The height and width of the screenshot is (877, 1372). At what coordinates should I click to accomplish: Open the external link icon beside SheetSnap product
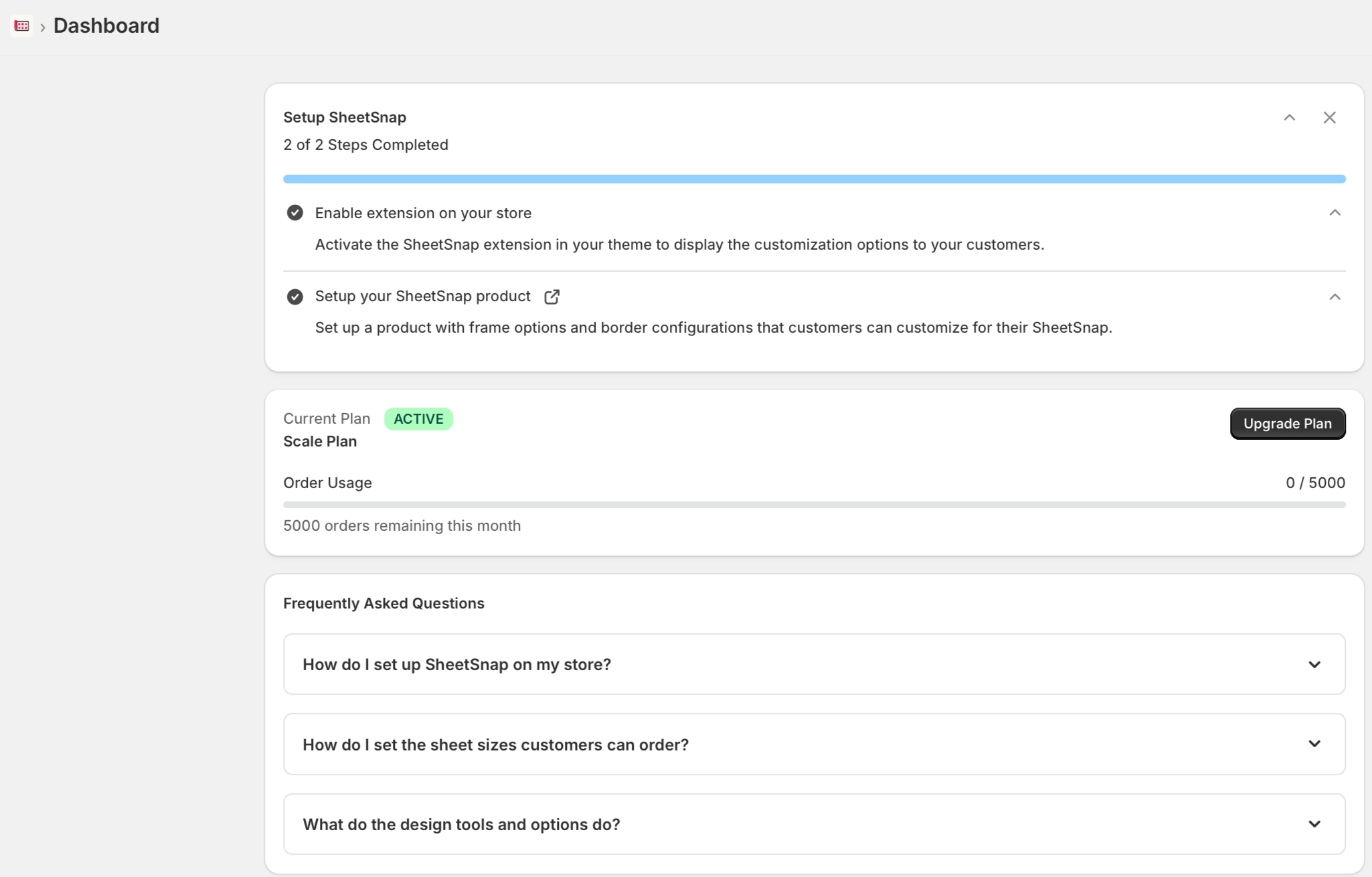point(551,297)
